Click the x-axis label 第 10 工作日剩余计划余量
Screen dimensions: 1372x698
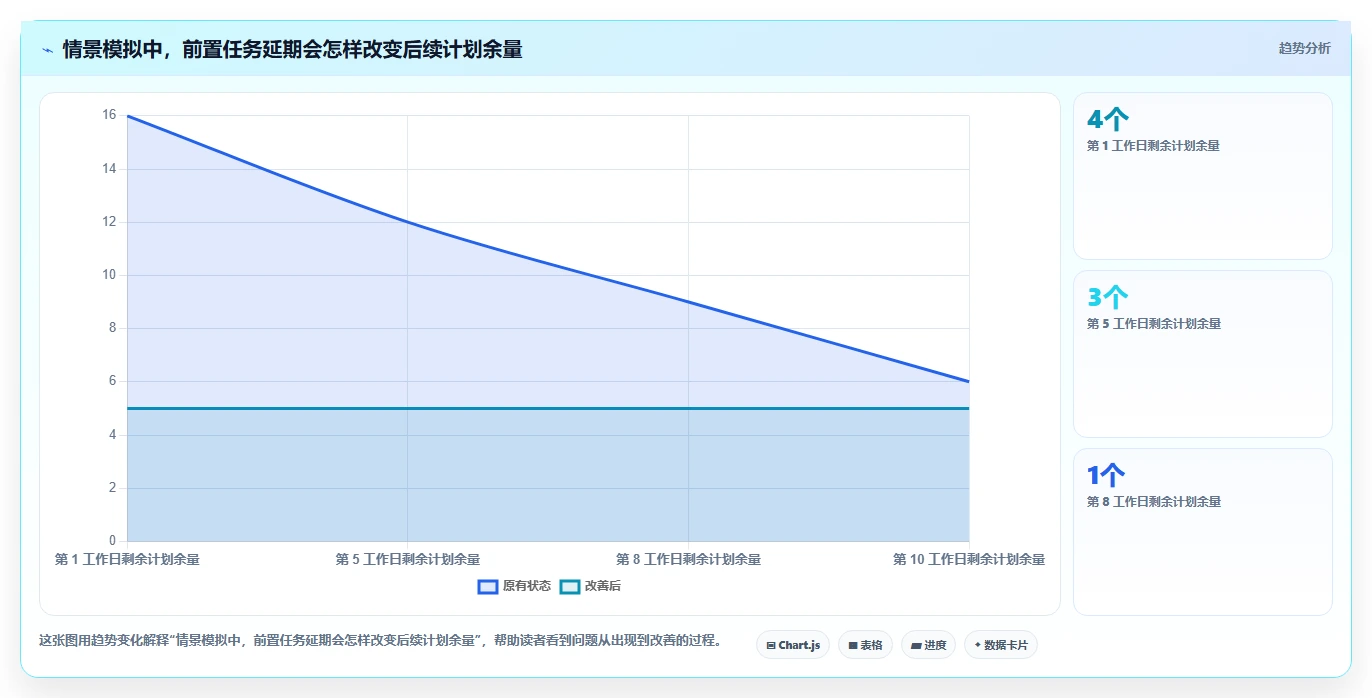coord(969,560)
